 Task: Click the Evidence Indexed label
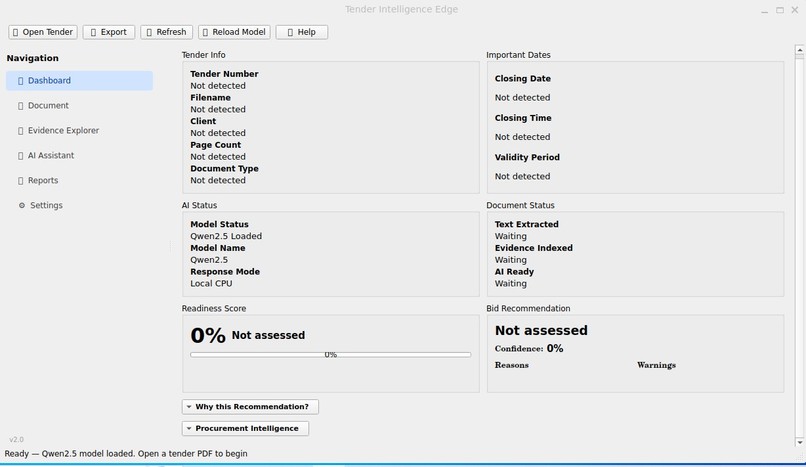pyautogui.click(x=534, y=248)
